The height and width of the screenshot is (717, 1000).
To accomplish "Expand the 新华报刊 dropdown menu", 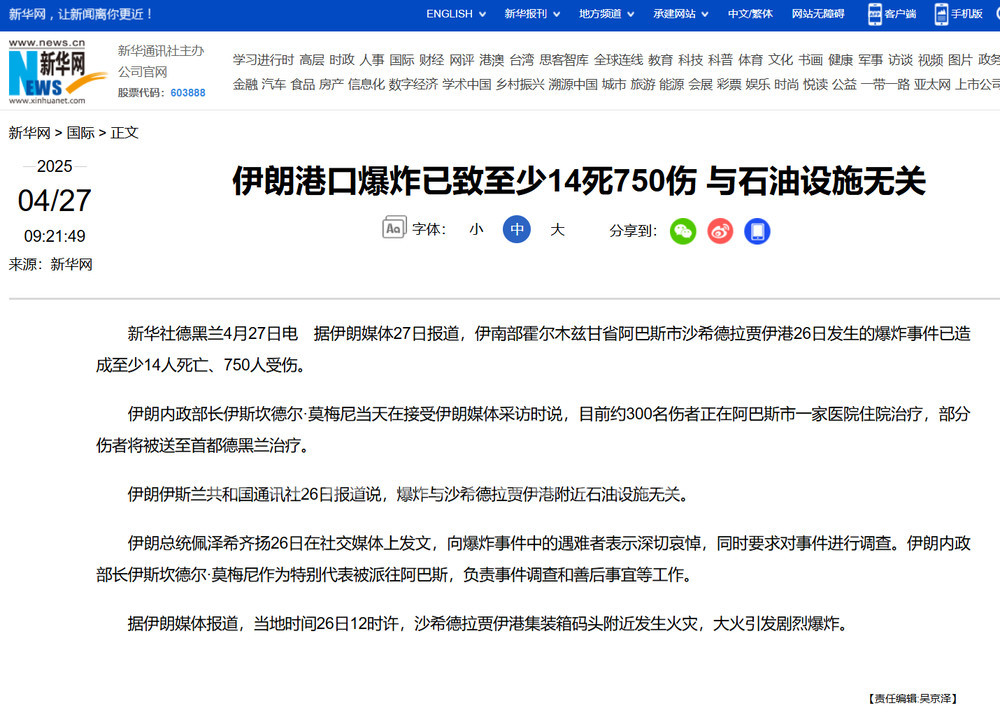I will (x=532, y=14).
